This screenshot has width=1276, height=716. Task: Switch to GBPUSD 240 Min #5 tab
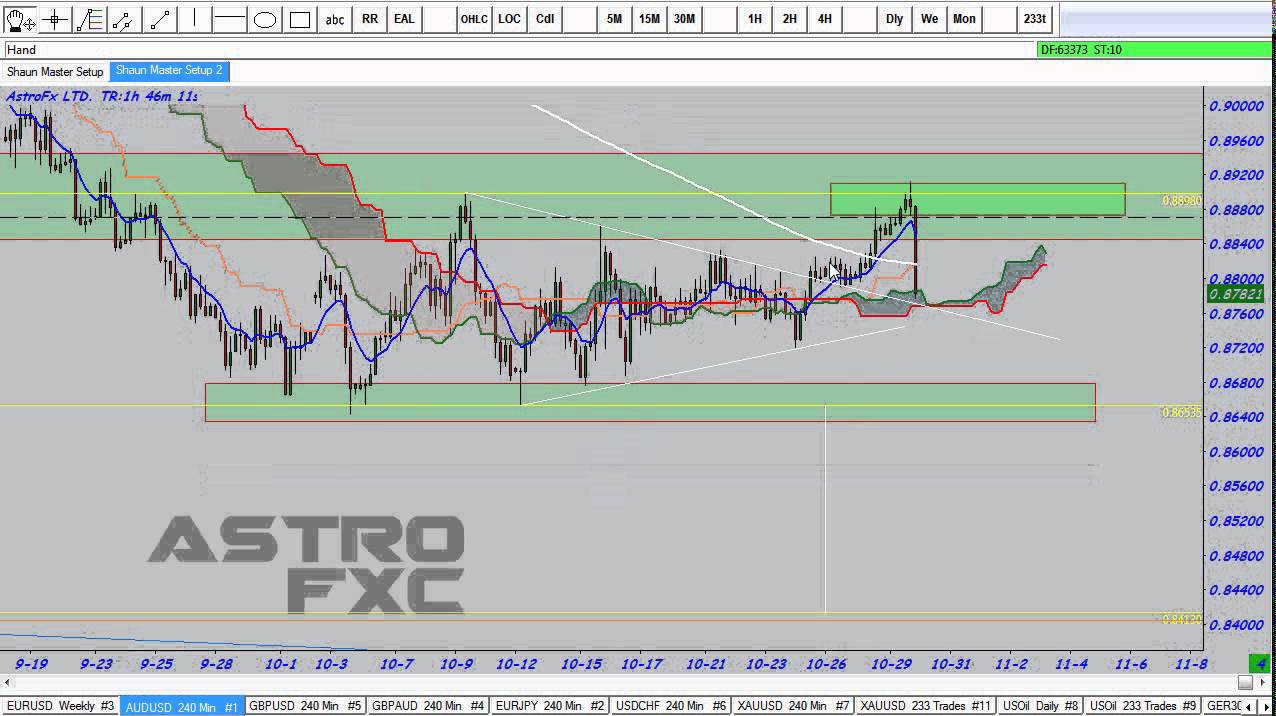pyautogui.click(x=305, y=706)
